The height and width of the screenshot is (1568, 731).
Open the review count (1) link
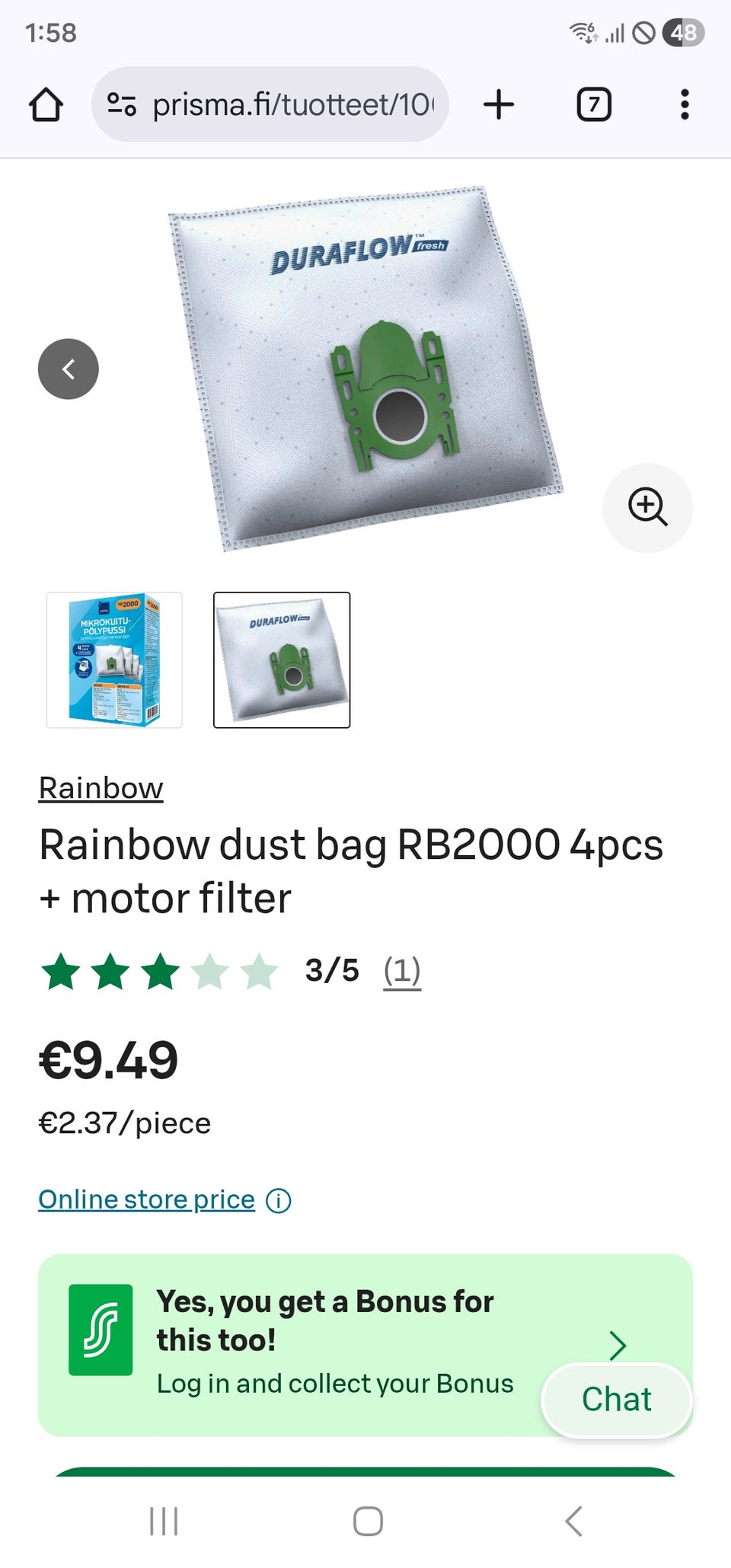[402, 971]
